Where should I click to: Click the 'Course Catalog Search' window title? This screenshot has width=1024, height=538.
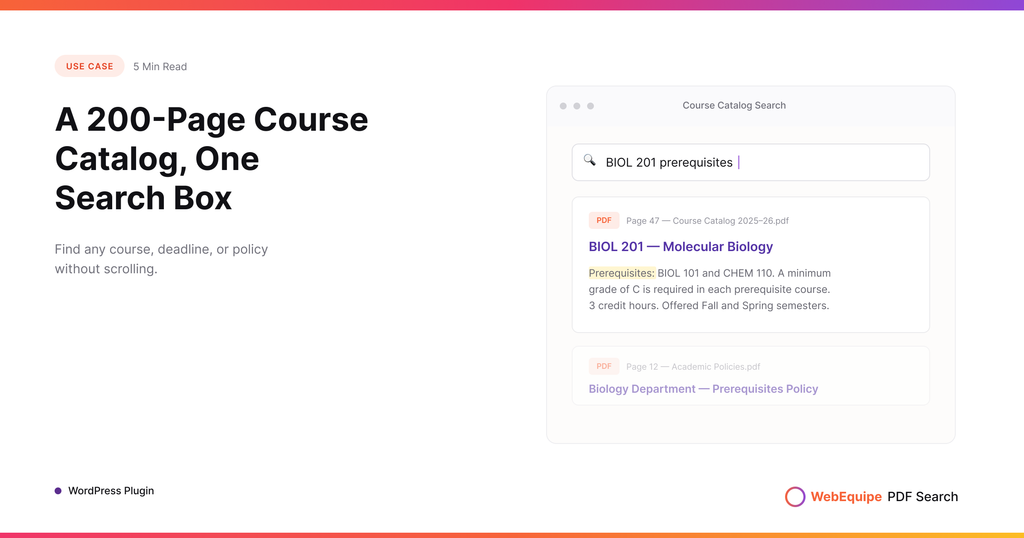734,105
